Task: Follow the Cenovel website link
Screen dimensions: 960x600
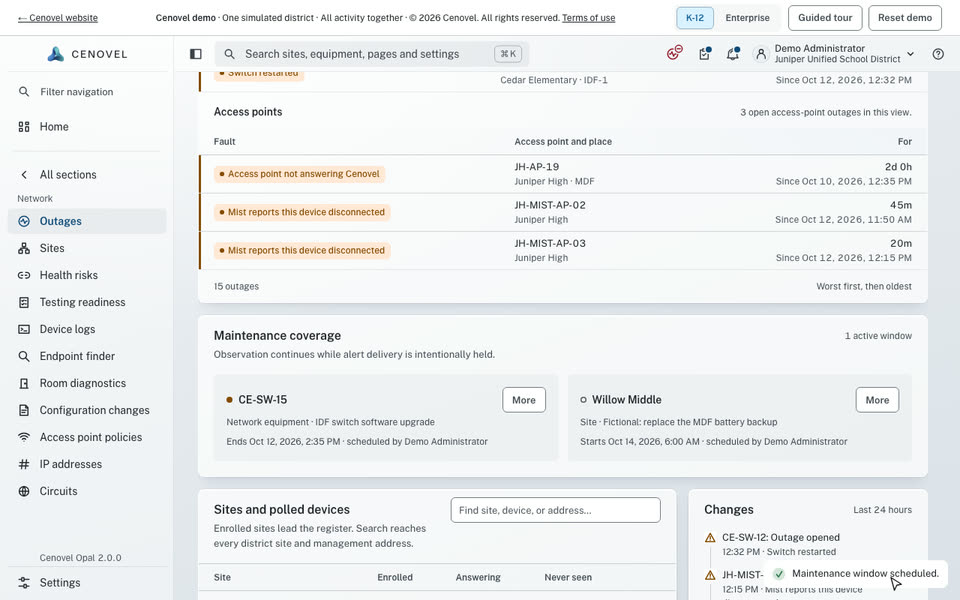Action: point(58,18)
